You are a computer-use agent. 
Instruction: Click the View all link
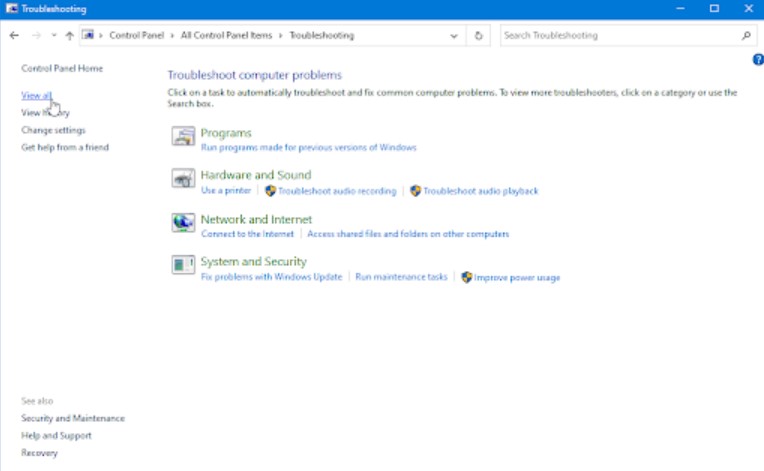pyautogui.click(x=37, y=95)
